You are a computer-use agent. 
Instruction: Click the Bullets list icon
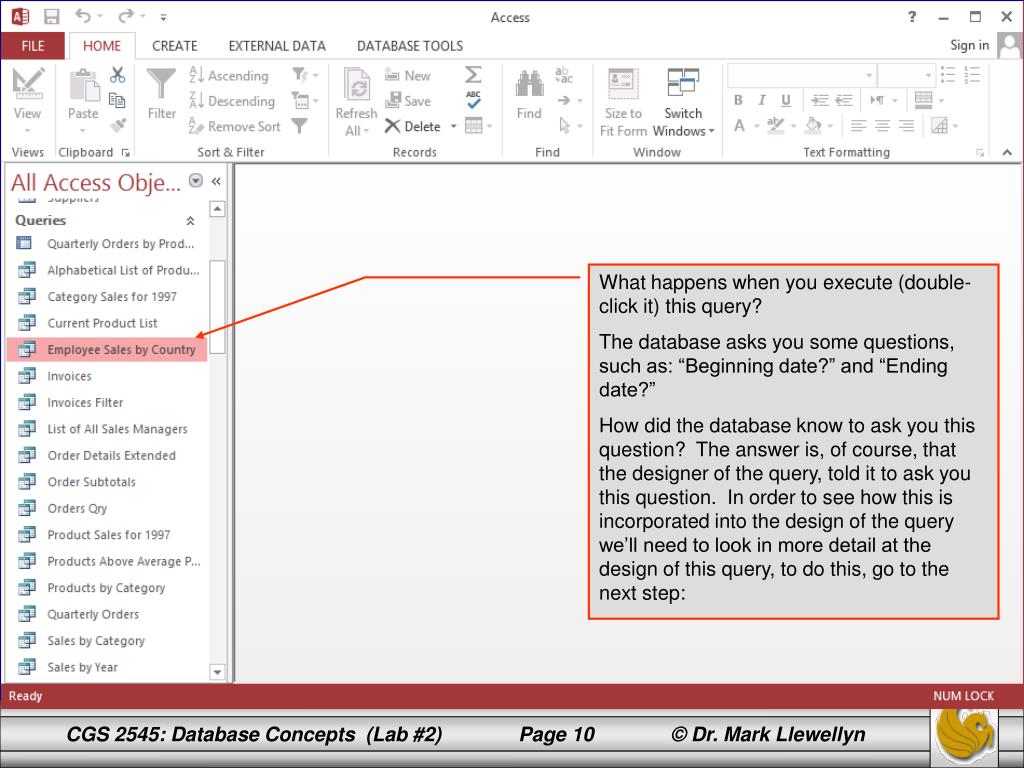(x=948, y=74)
